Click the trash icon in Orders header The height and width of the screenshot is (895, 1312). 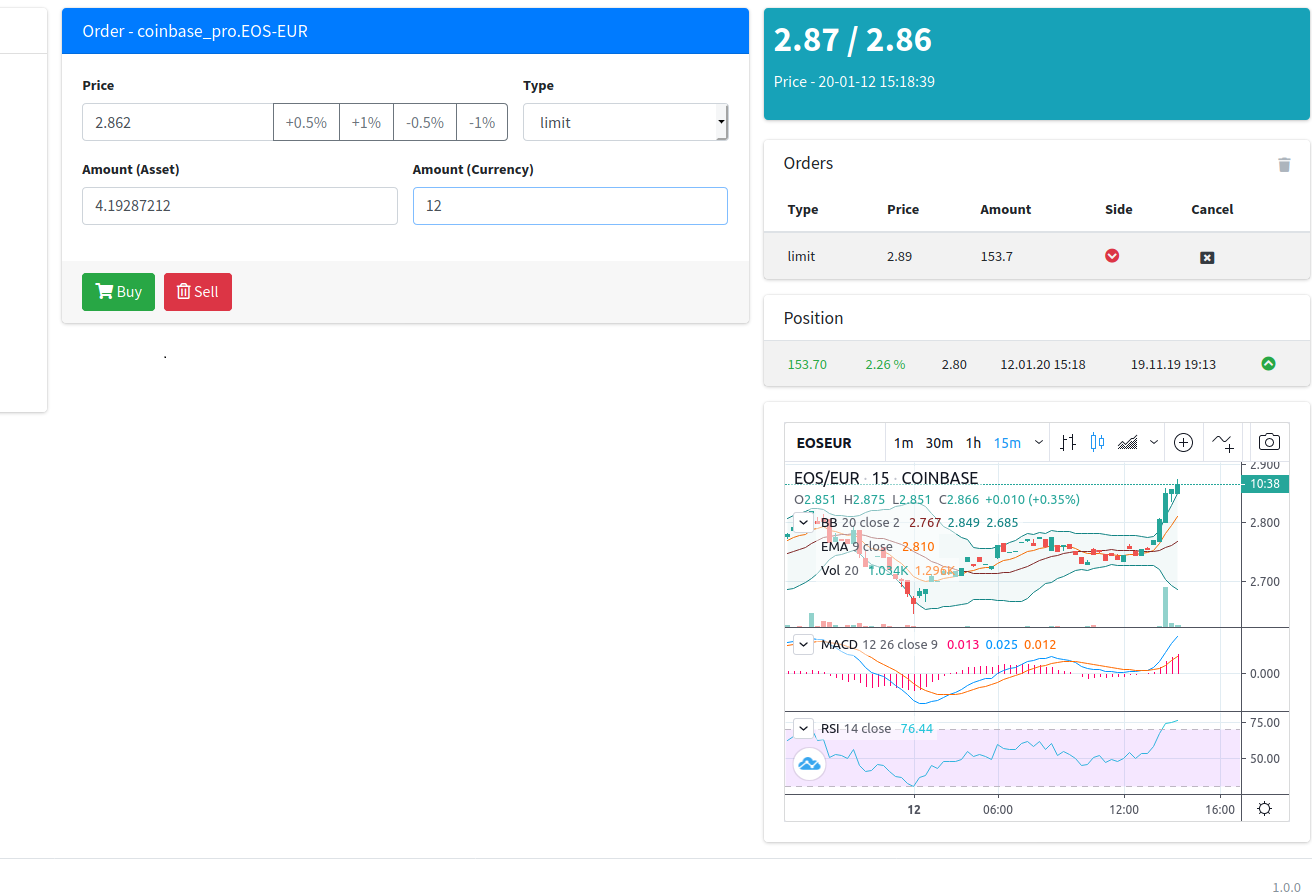point(1284,165)
